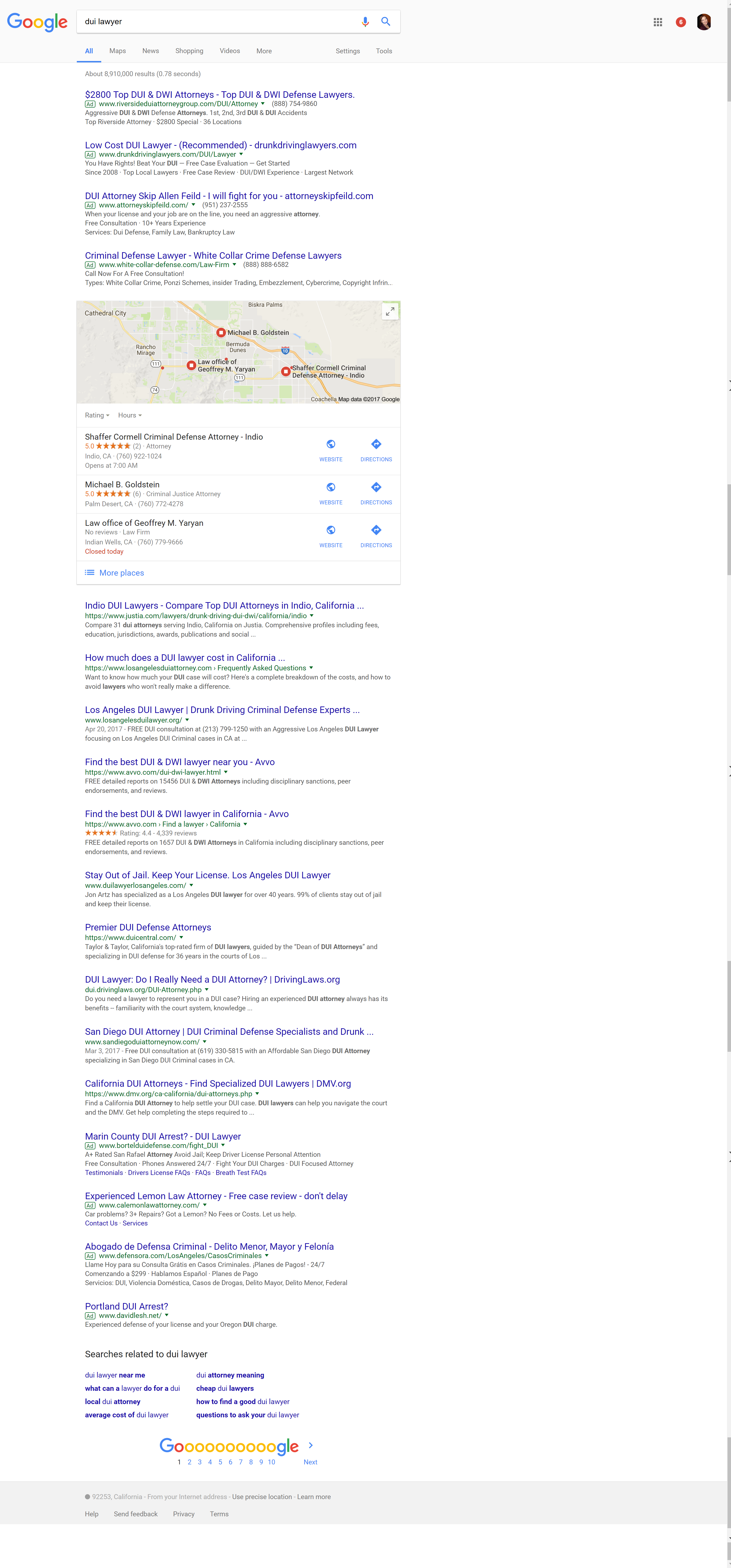This screenshot has width=731, height=1568.
Task: Click next page chevron arrow icon
Action: [x=311, y=1445]
